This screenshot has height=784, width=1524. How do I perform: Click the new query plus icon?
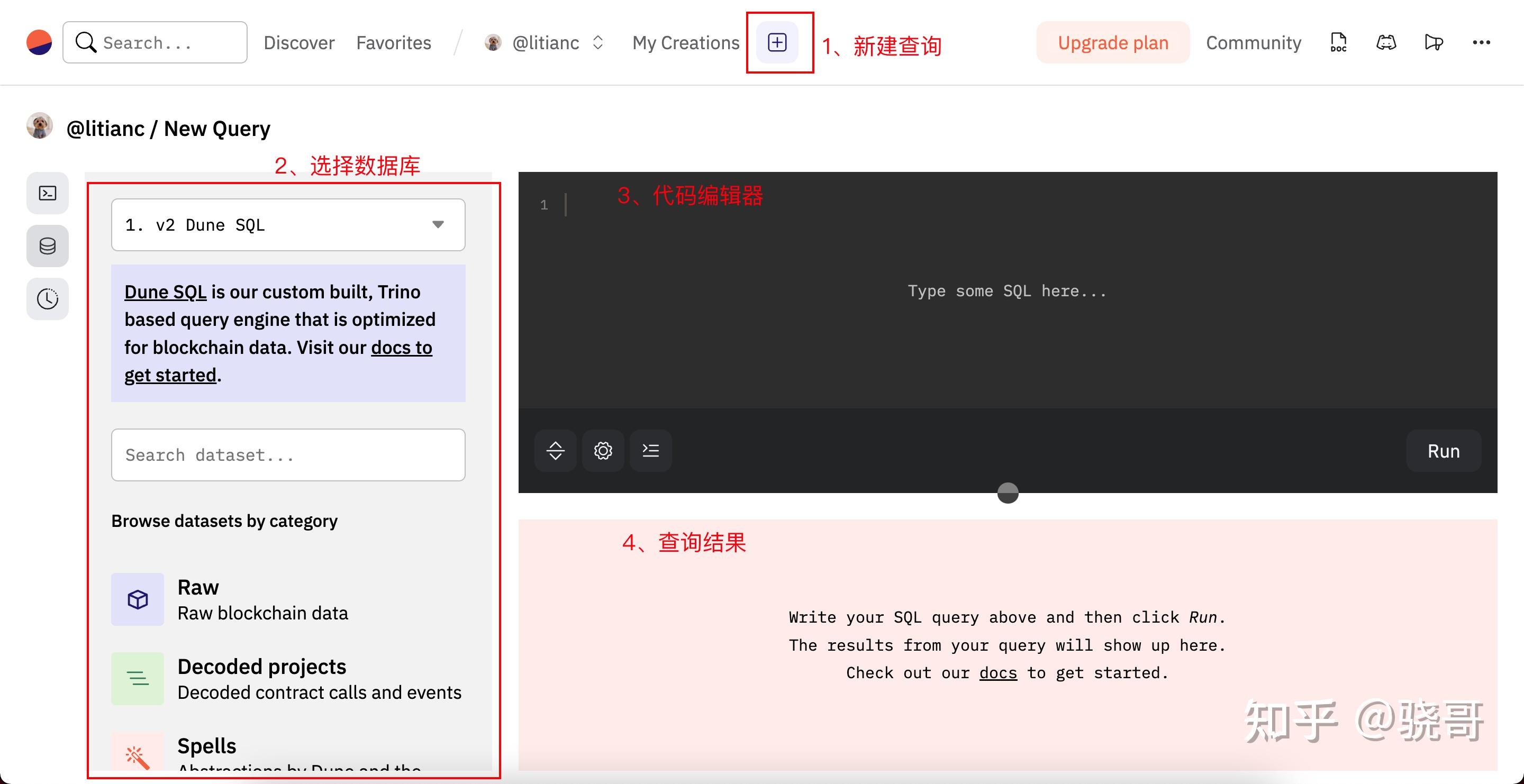(777, 42)
